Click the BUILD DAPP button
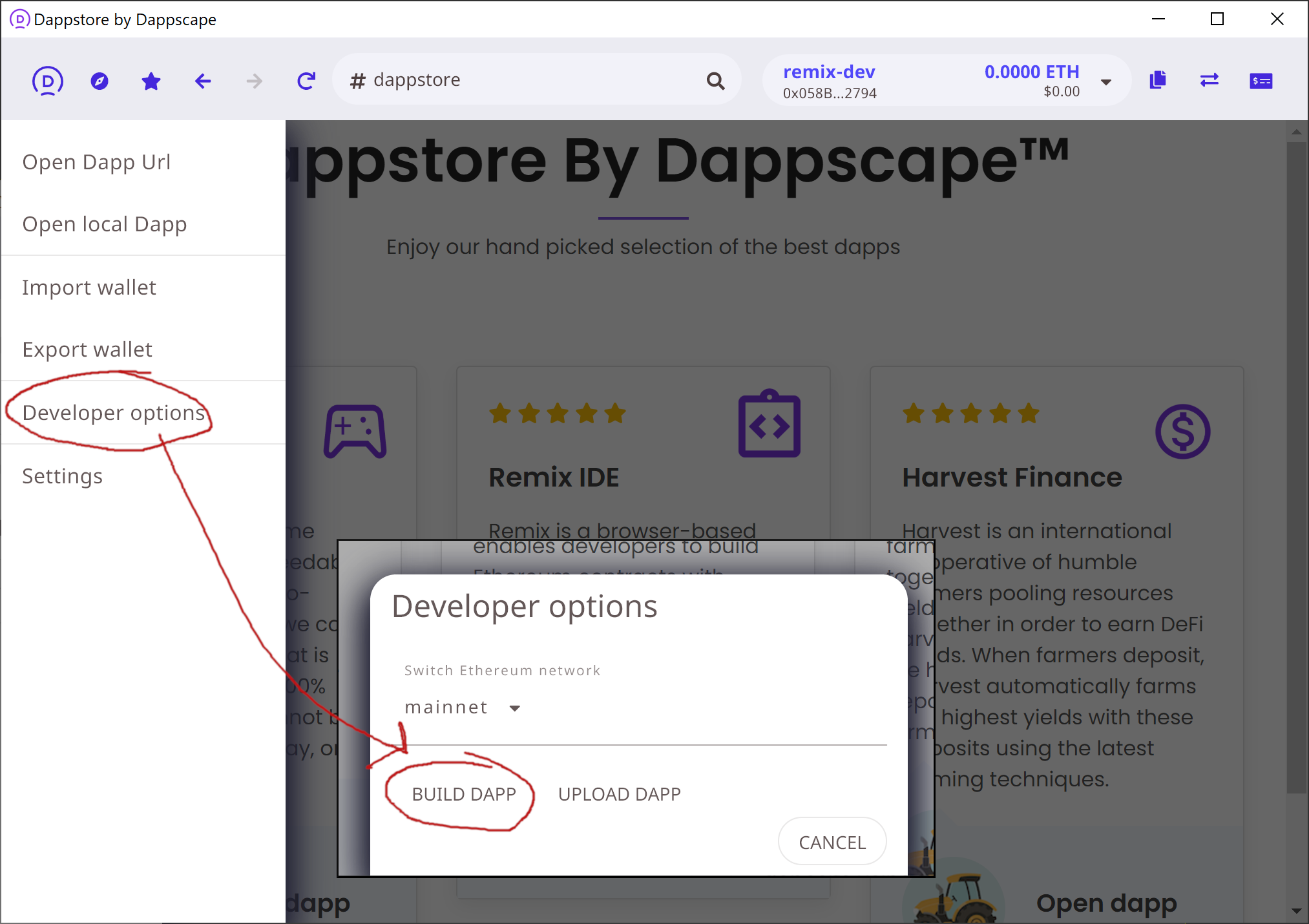 [464, 794]
